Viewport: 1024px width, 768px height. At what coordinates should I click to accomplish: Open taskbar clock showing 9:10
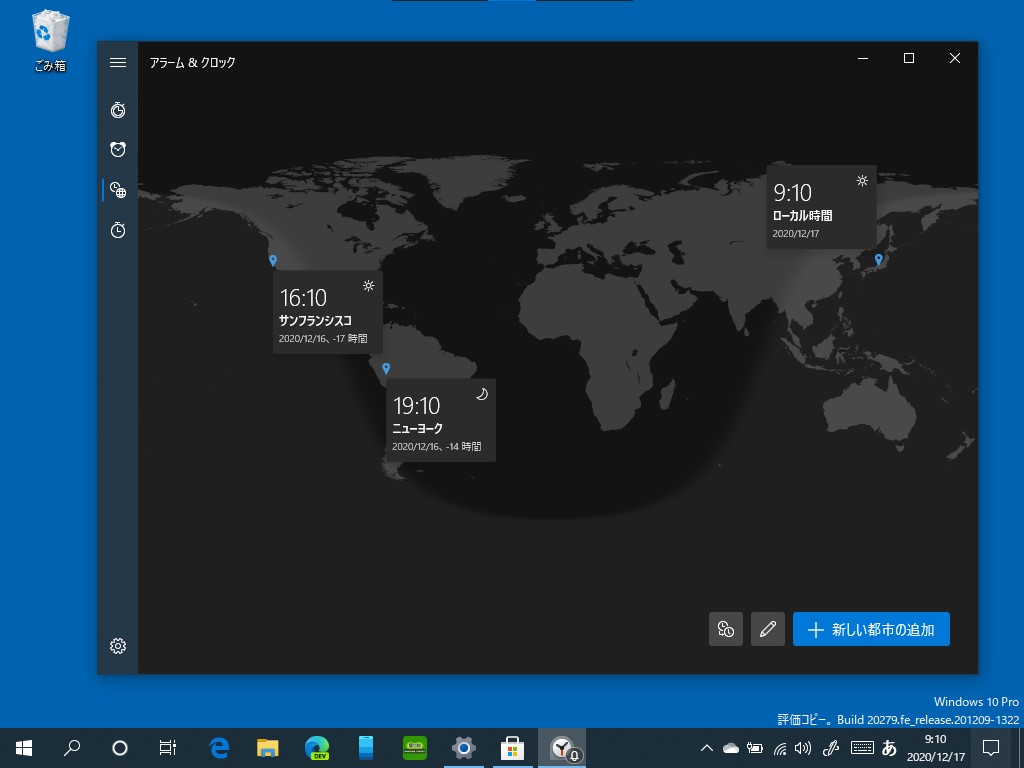coord(936,748)
